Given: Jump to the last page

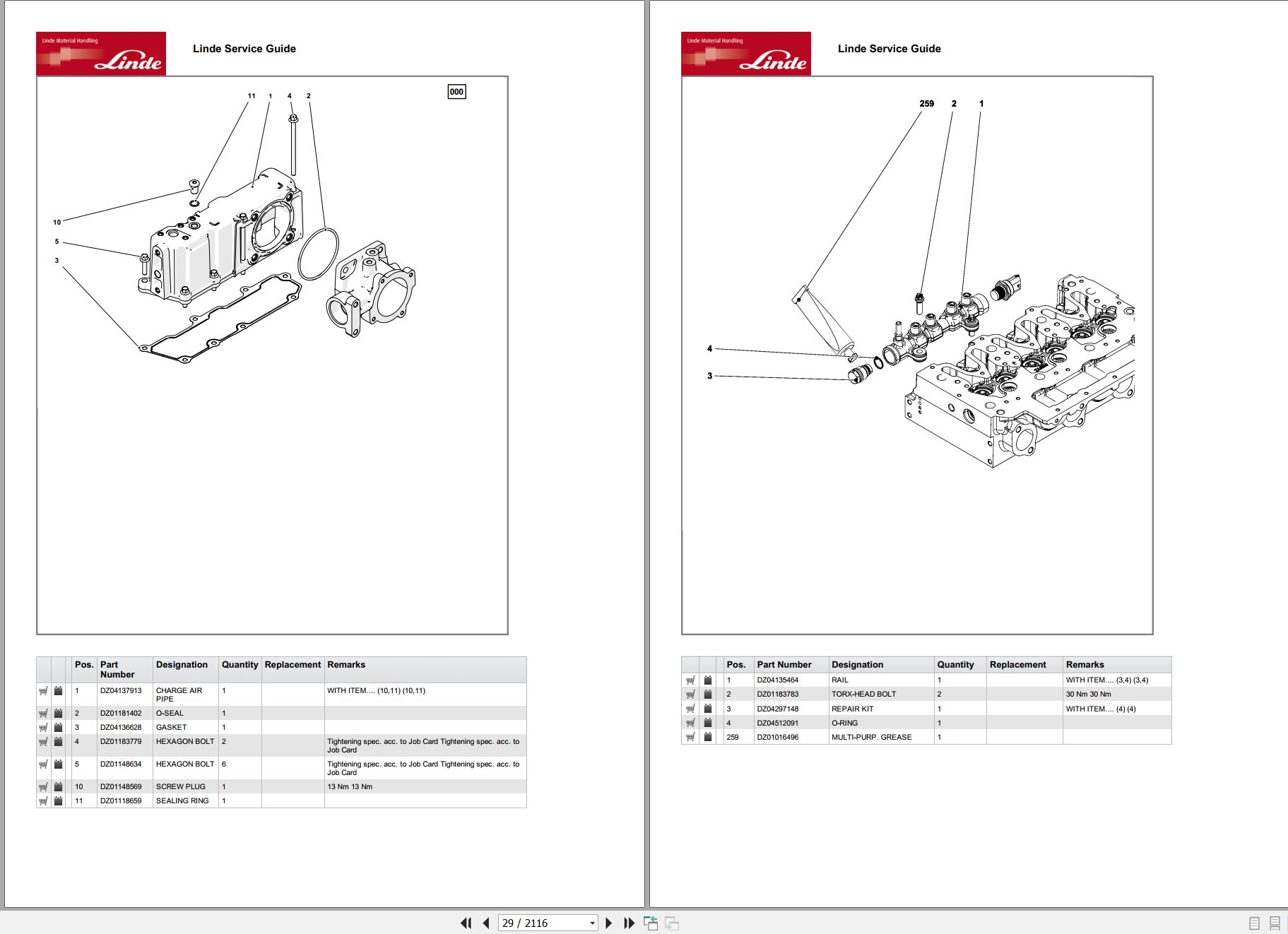Looking at the screenshot, I should 629,923.
